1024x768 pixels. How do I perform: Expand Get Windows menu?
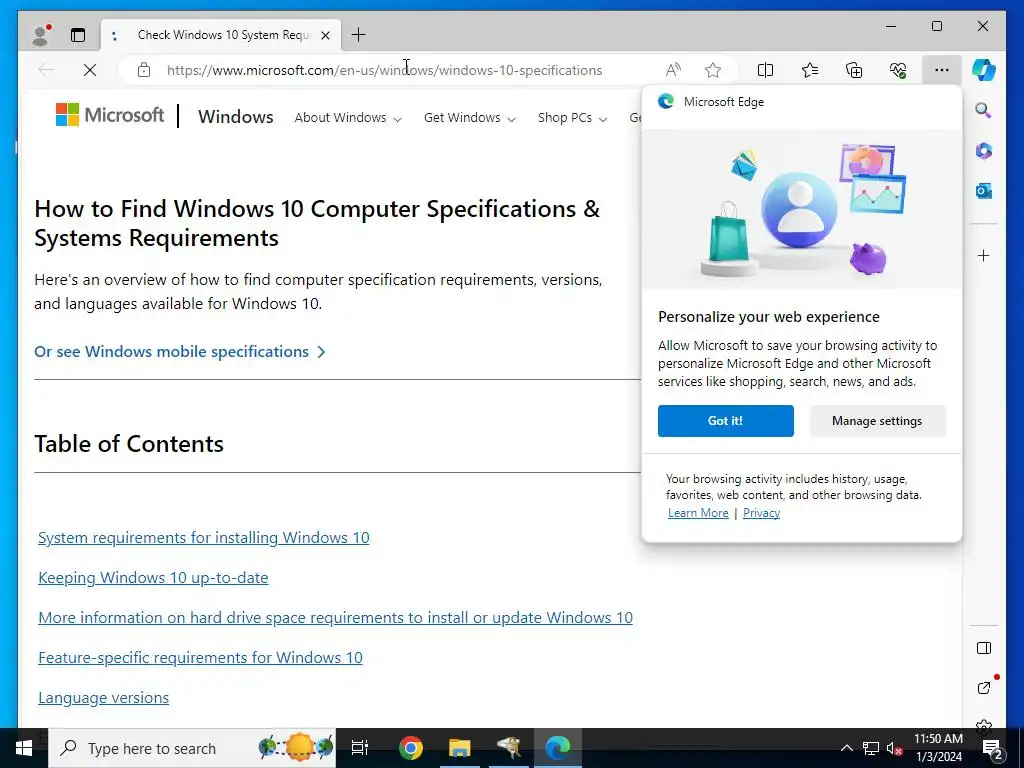[x=470, y=118]
